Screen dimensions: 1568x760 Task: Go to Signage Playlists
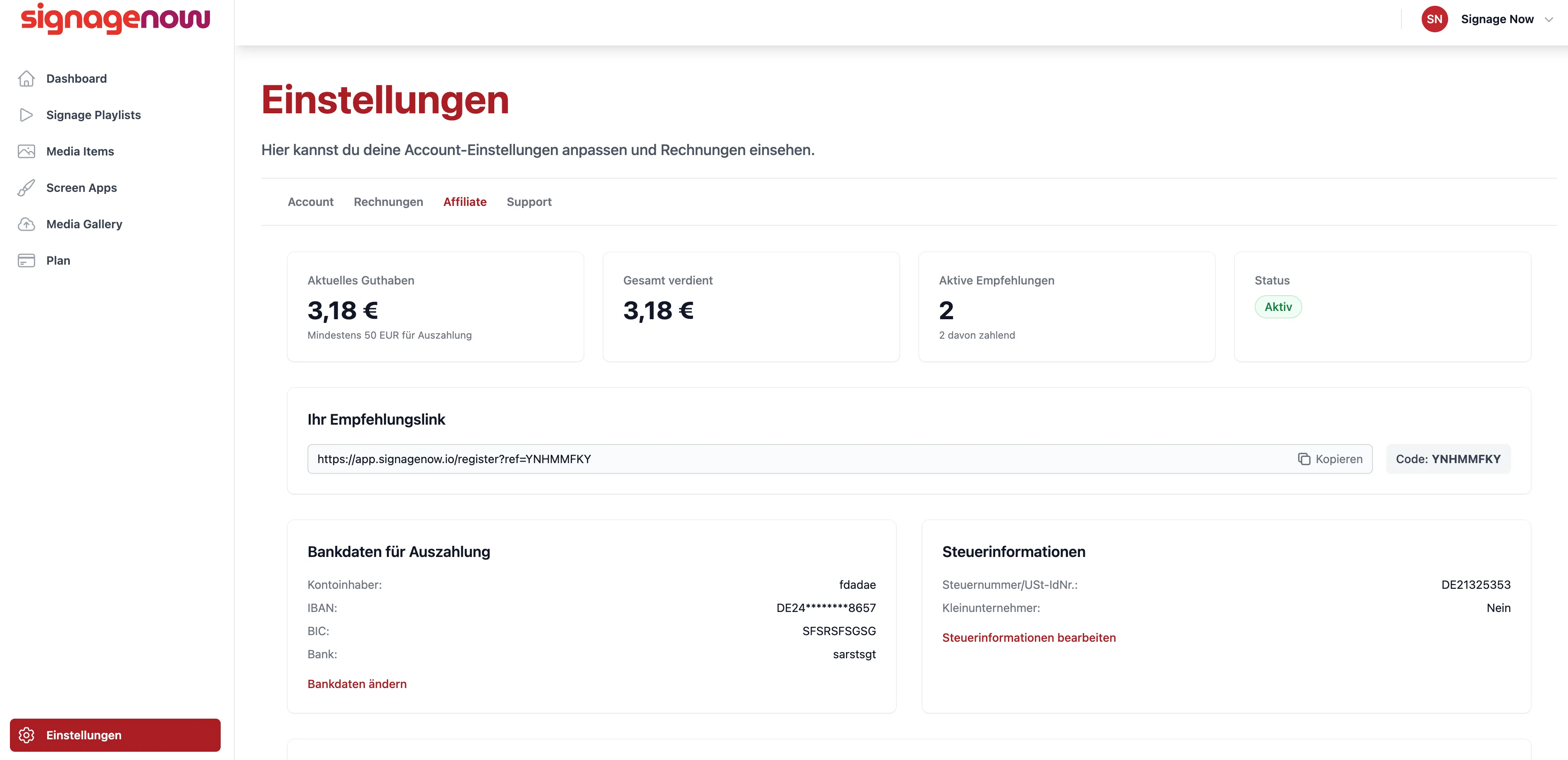(x=115, y=115)
